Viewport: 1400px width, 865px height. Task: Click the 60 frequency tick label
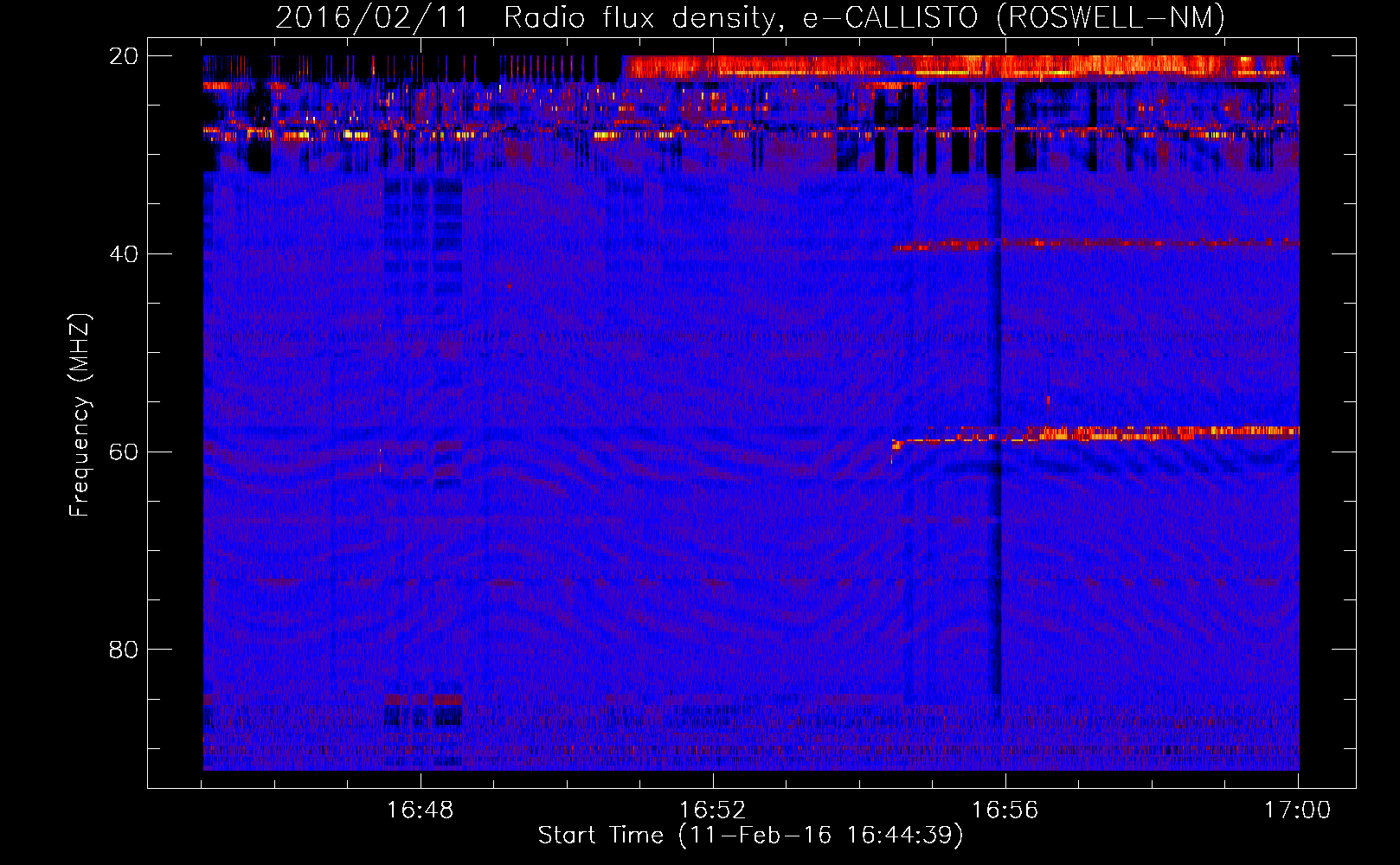pyautogui.click(x=123, y=452)
